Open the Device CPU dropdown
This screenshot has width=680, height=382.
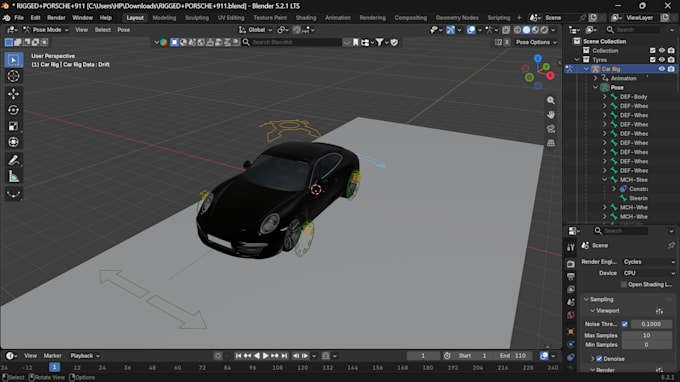[x=649, y=273]
